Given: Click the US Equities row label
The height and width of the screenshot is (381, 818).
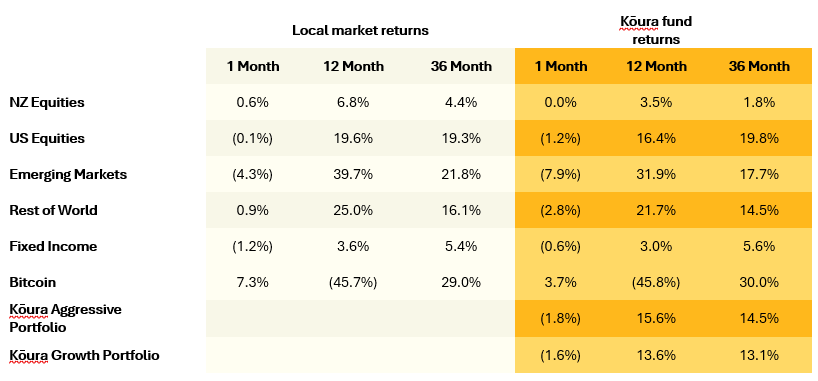Looking at the screenshot, I should 47,138.
